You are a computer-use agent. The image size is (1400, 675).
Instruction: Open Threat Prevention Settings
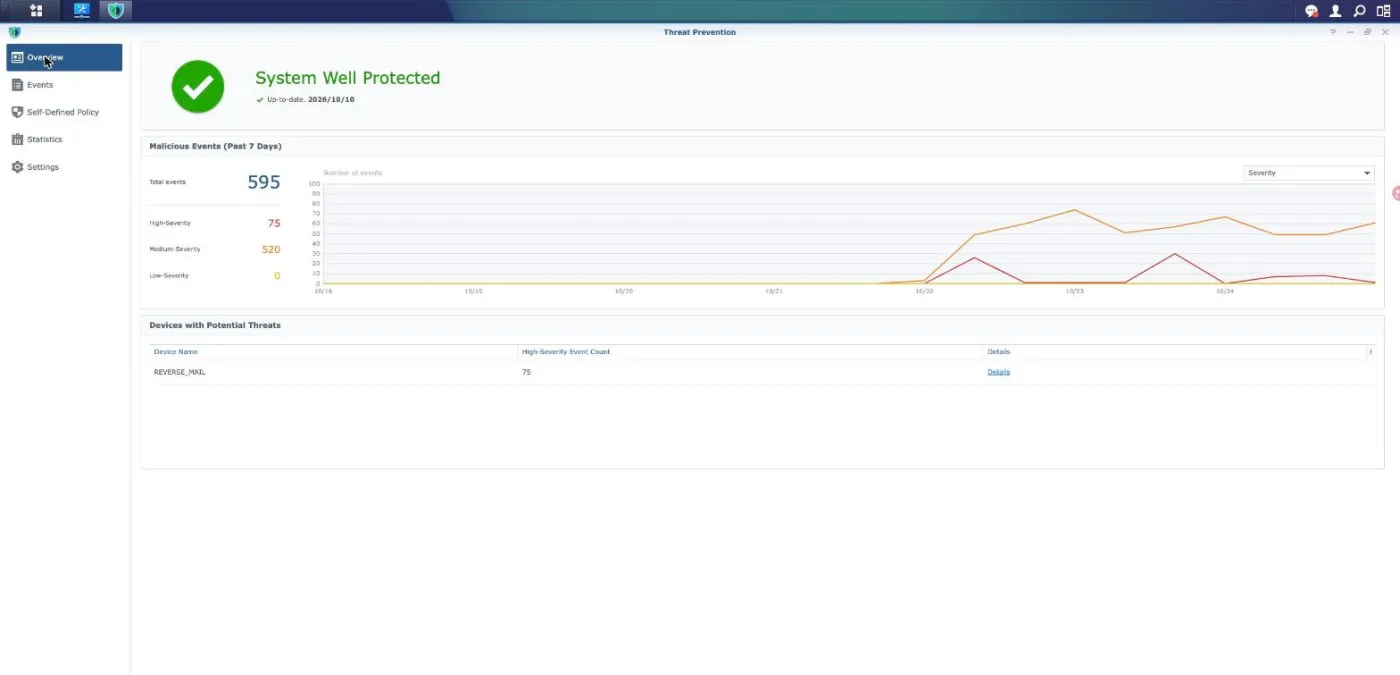[x=64, y=167]
